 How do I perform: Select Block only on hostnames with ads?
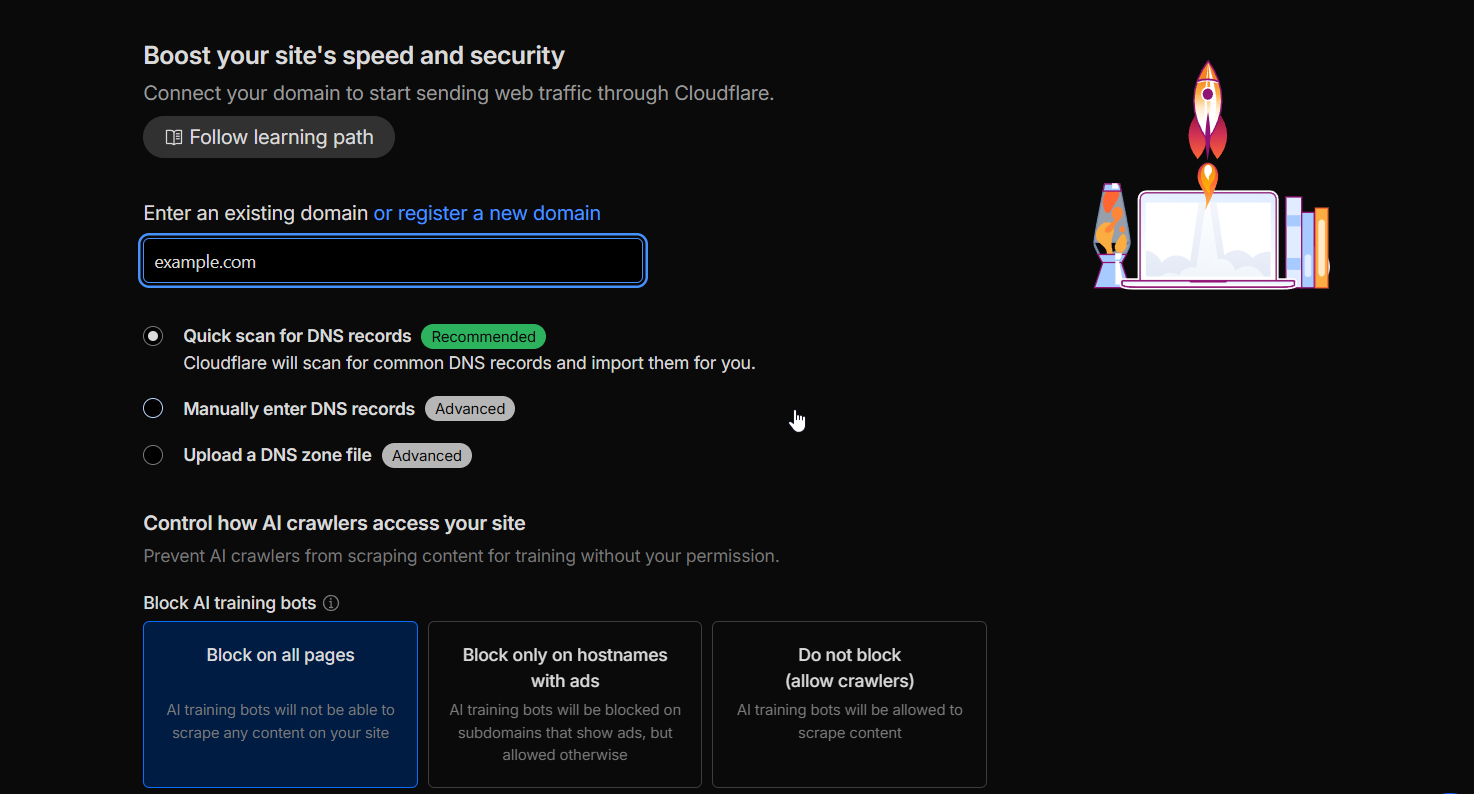point(565,704)
